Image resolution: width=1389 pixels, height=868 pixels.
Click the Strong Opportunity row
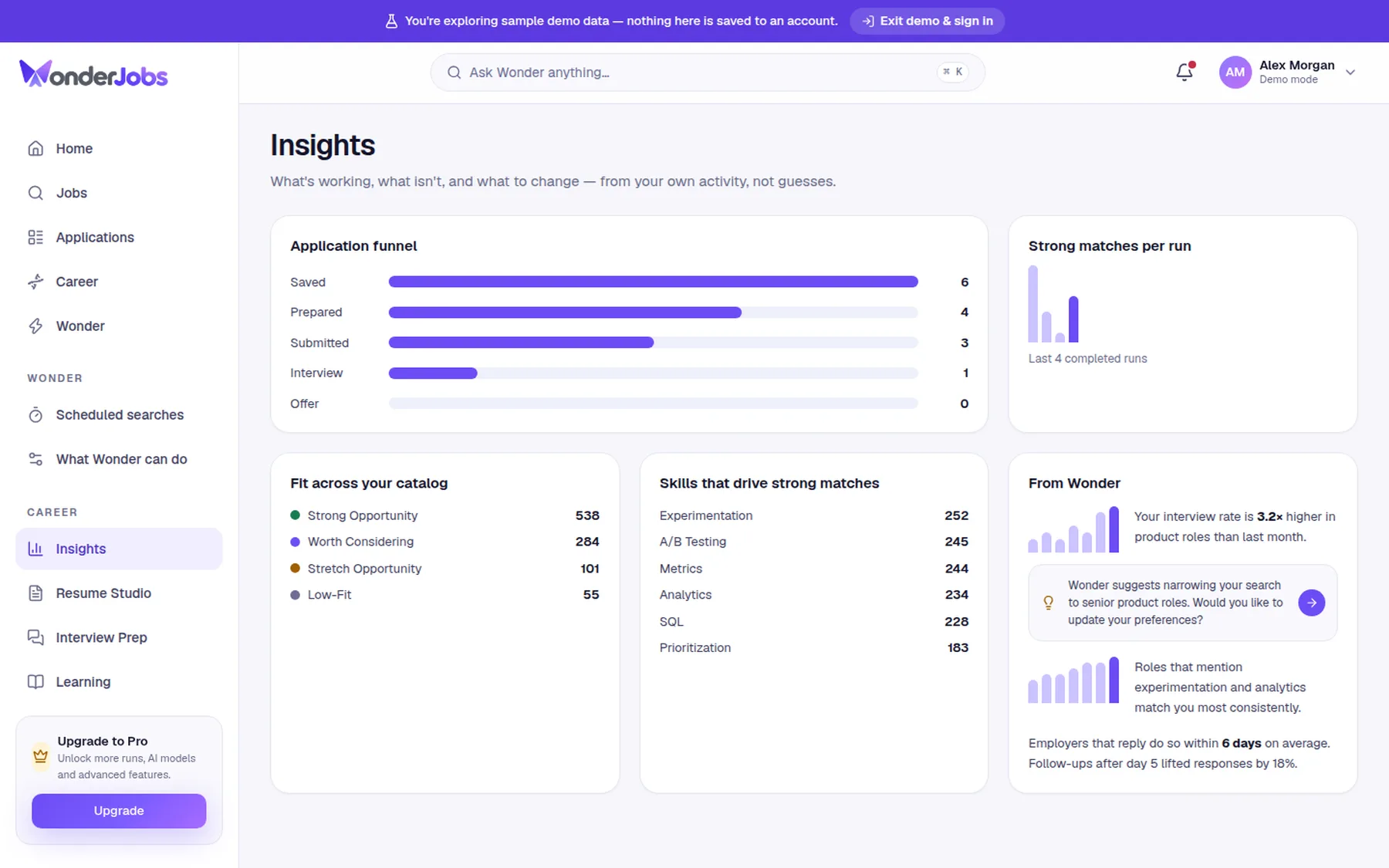click(444, 515)
